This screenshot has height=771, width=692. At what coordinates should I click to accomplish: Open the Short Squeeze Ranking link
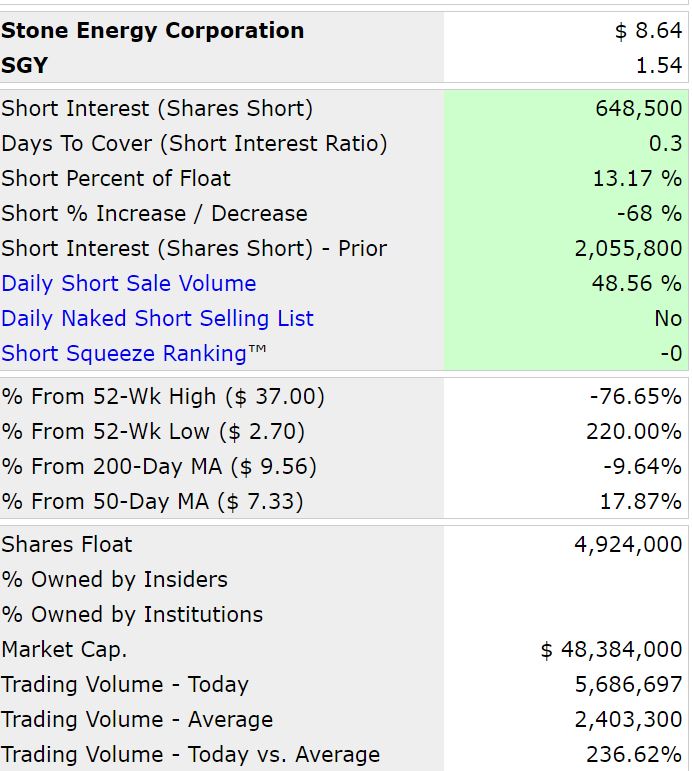pyautogui.click(x=134, y=354)
